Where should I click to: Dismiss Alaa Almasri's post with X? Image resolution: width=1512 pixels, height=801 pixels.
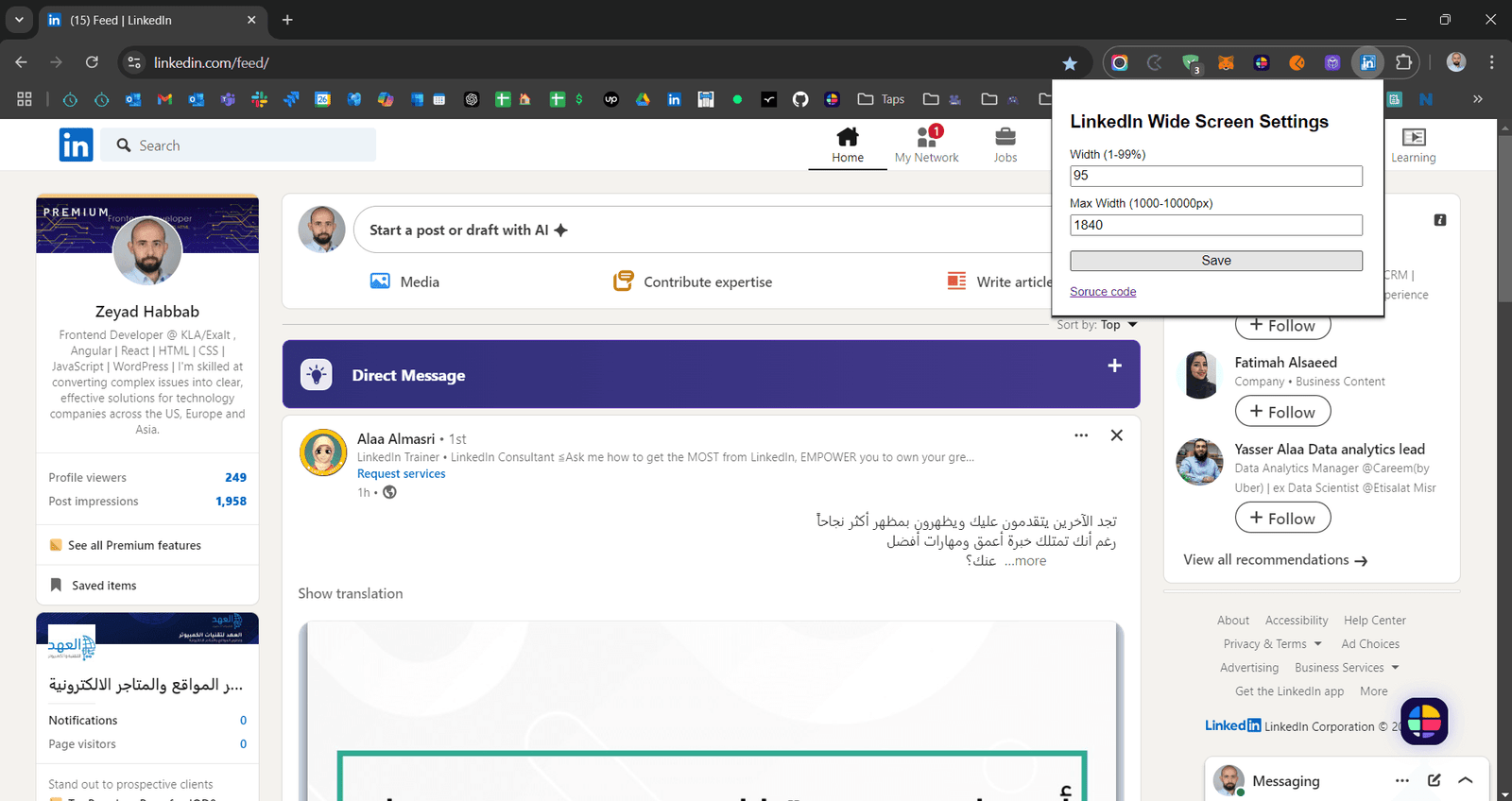1116,435
